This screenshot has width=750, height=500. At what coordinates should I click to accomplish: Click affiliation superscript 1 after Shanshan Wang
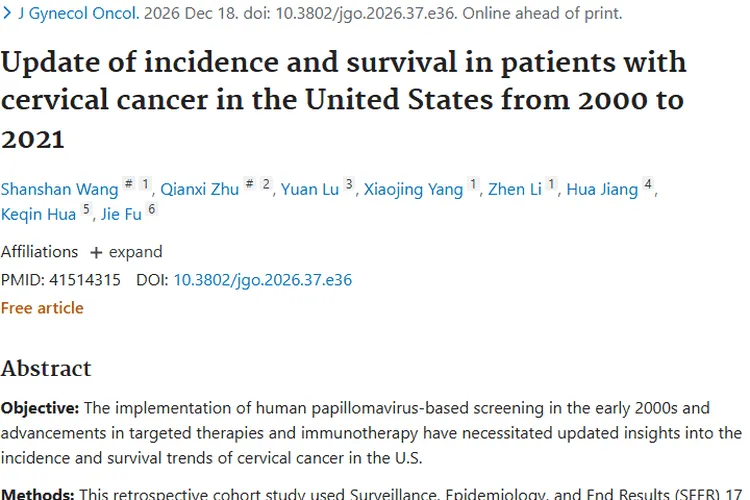tap(145, 185)
